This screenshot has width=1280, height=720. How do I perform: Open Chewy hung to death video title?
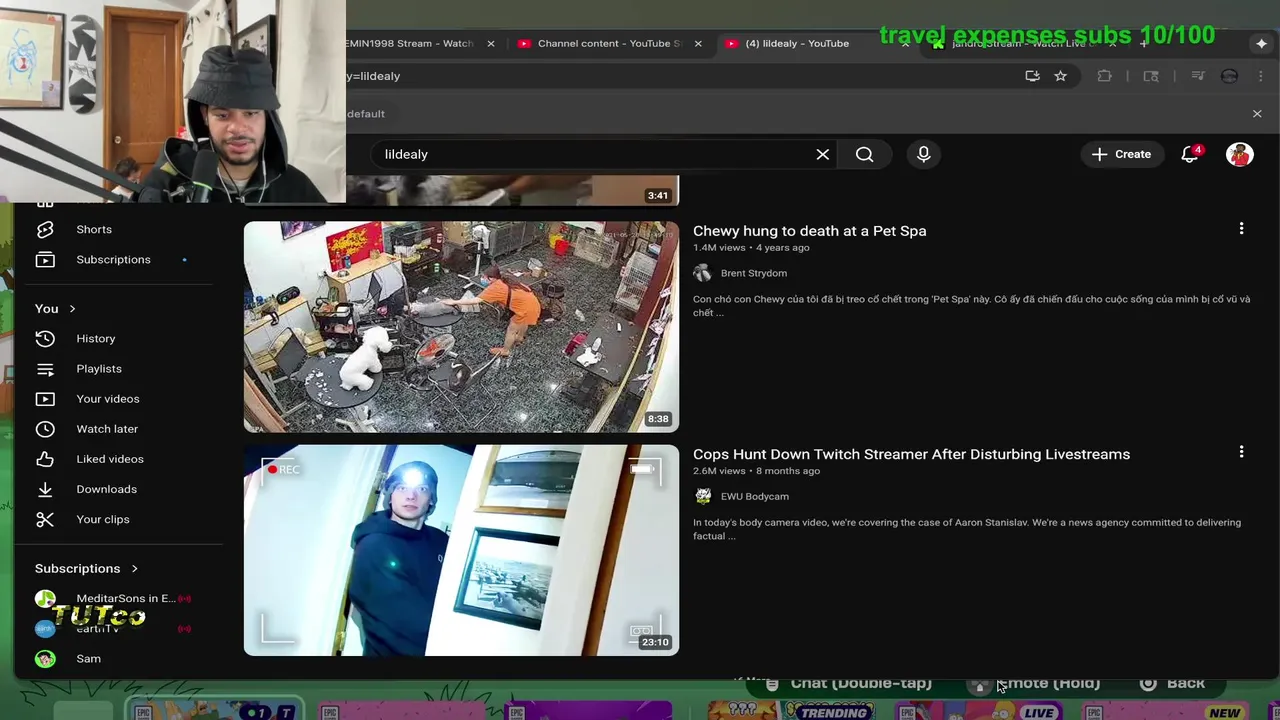809,230
